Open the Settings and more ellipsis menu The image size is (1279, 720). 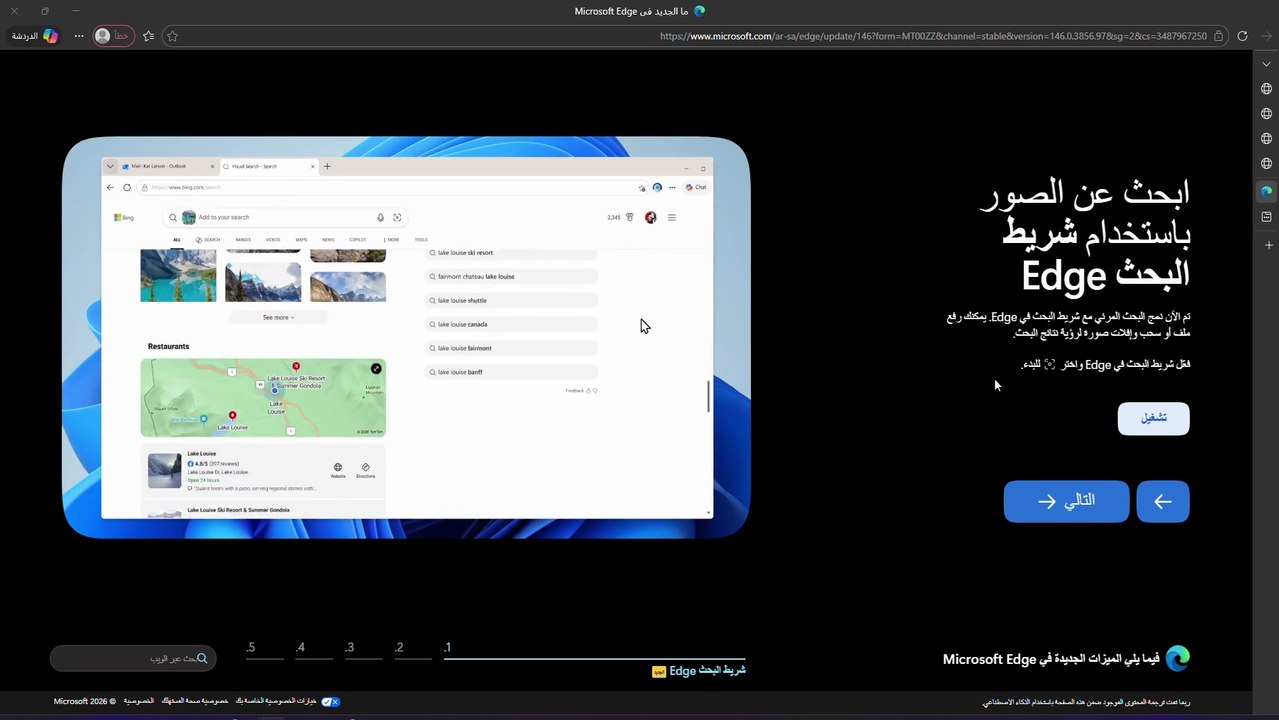pyautogui.click(x=79, y=36)
